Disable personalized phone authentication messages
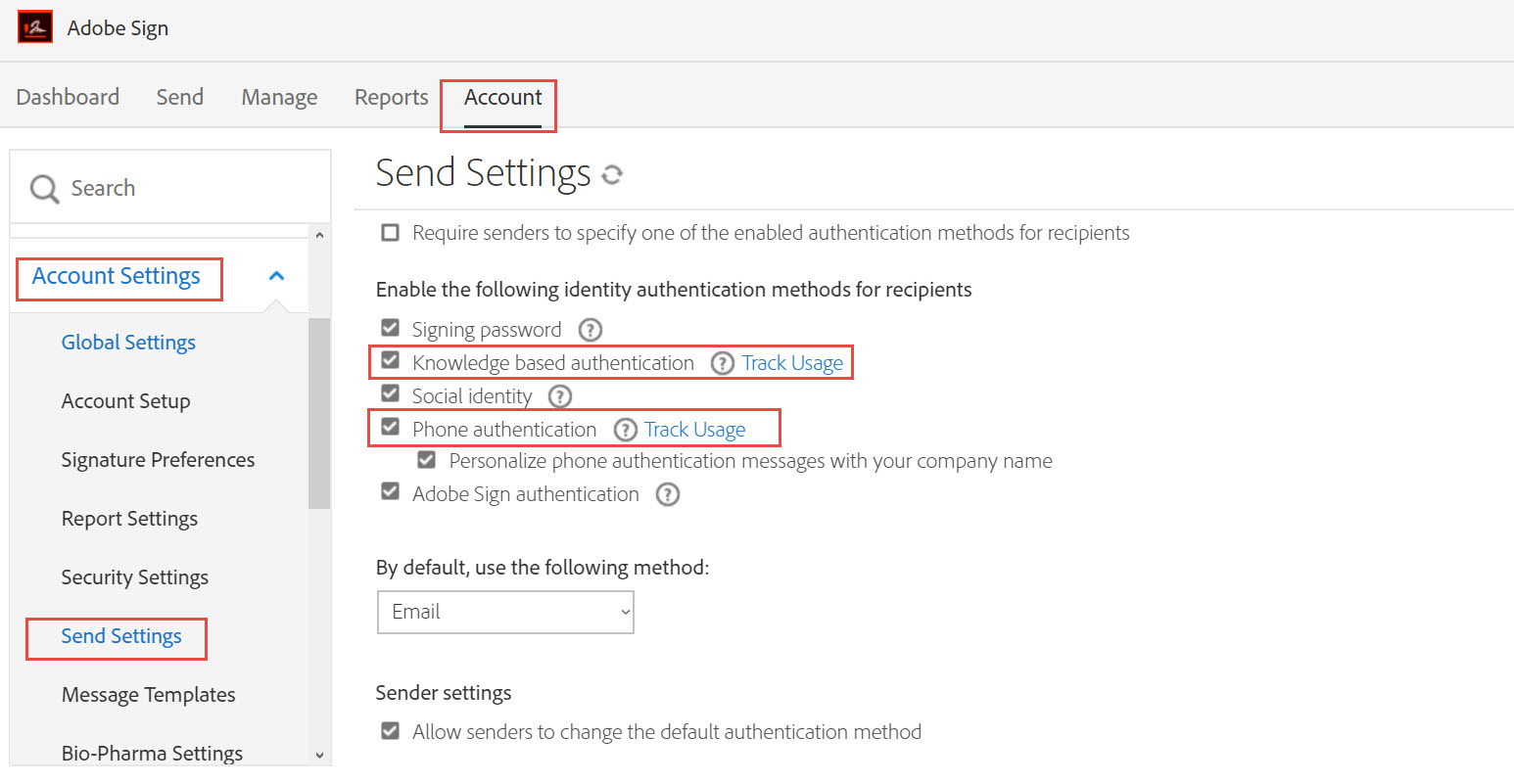1514x784 pixels. (426, 459)
